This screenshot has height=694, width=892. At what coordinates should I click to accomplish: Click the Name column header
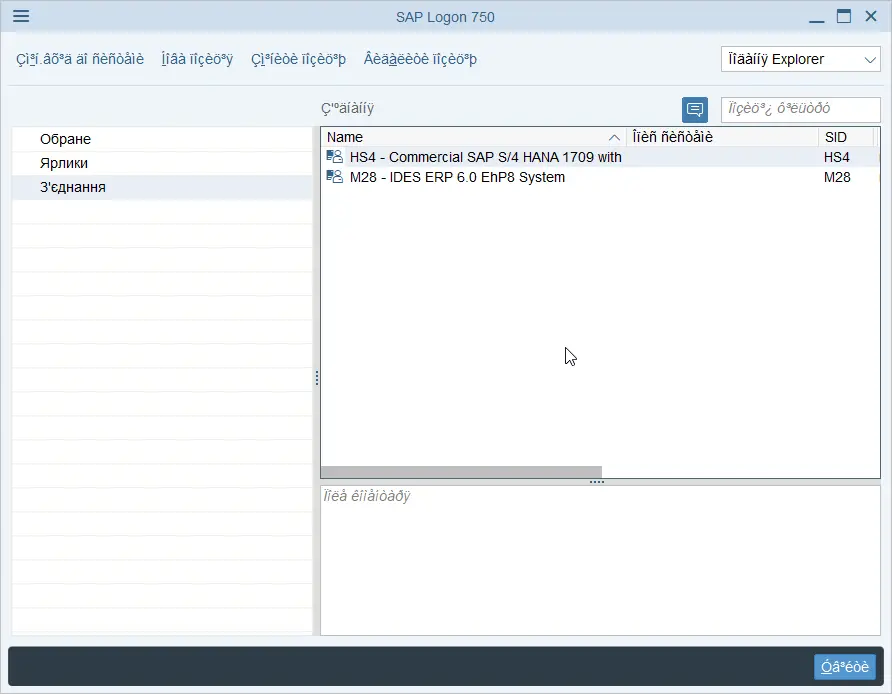(x=473, y=137)
